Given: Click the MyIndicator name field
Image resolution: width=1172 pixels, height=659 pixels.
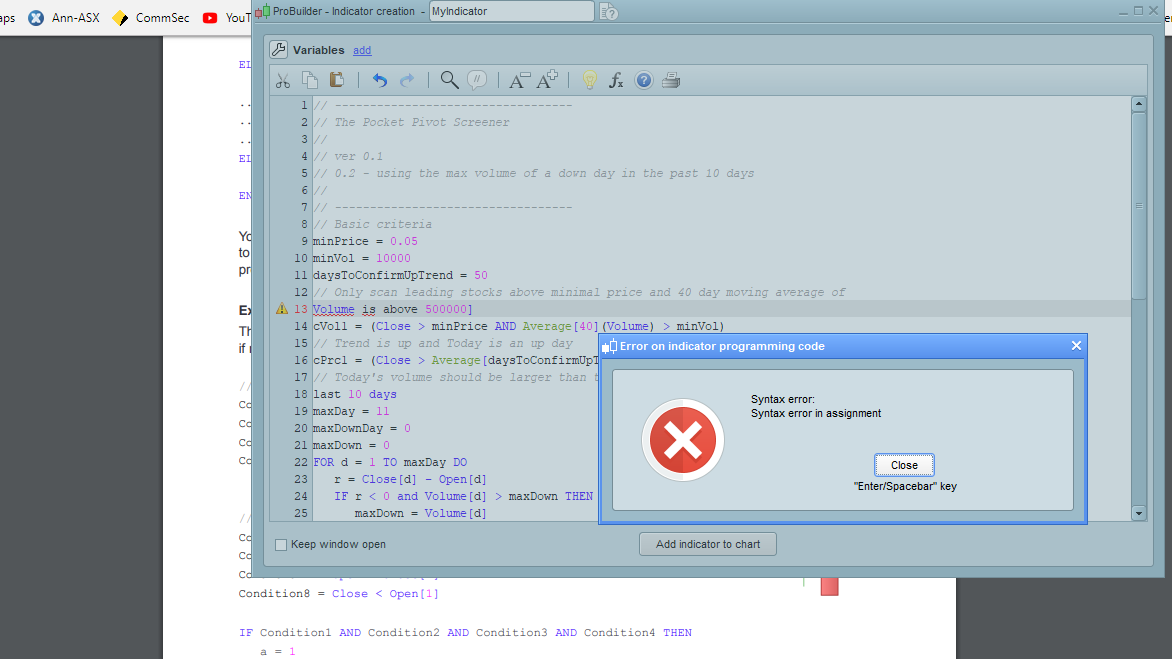Looking at the screenshot, I should coord(511,11).
